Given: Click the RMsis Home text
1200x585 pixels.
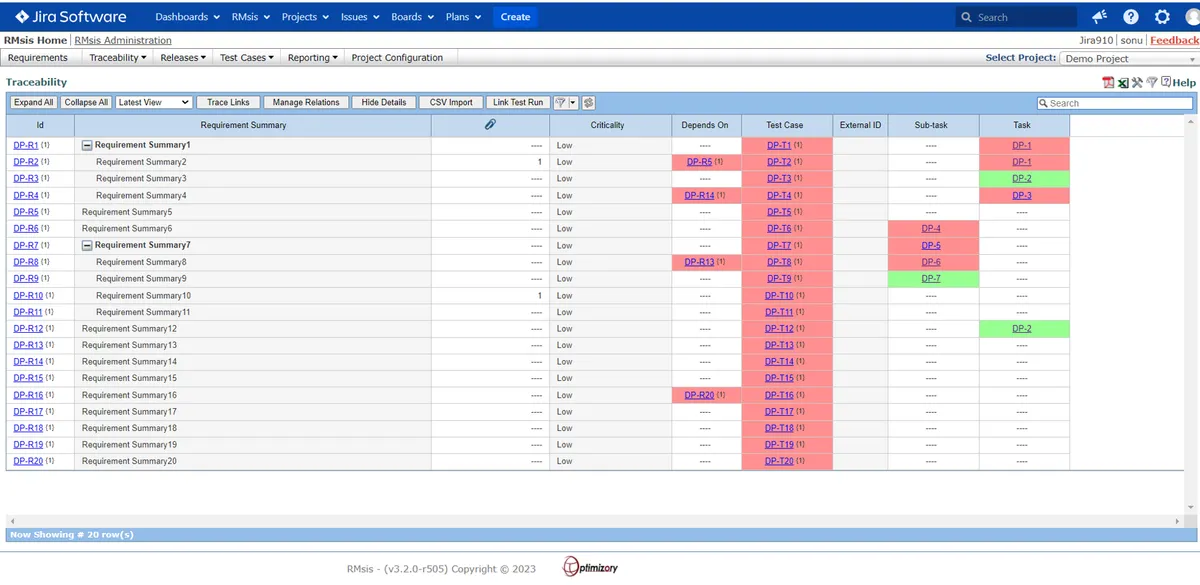Looking at the screenshot, I should tap(35, 41).
